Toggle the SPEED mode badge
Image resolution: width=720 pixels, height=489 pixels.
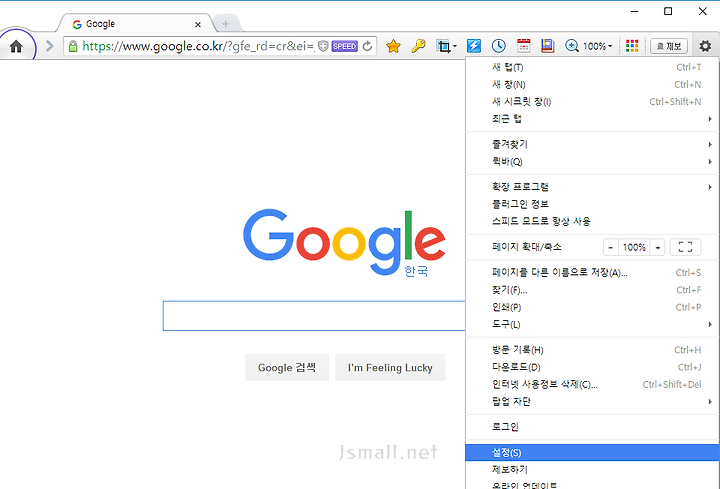click(344, 46)
